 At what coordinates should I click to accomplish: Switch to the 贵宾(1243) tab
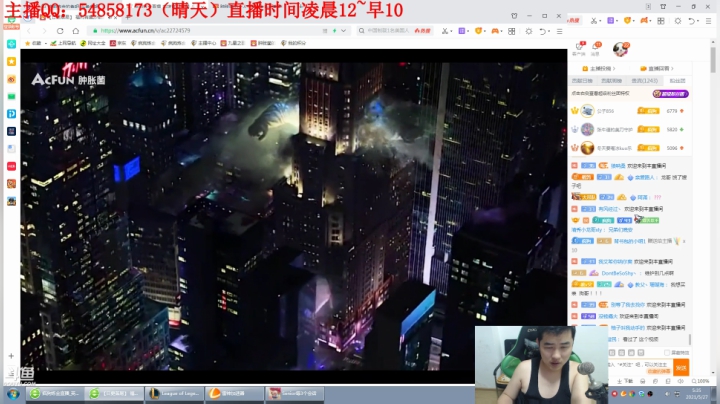click(x=645, y=81)
